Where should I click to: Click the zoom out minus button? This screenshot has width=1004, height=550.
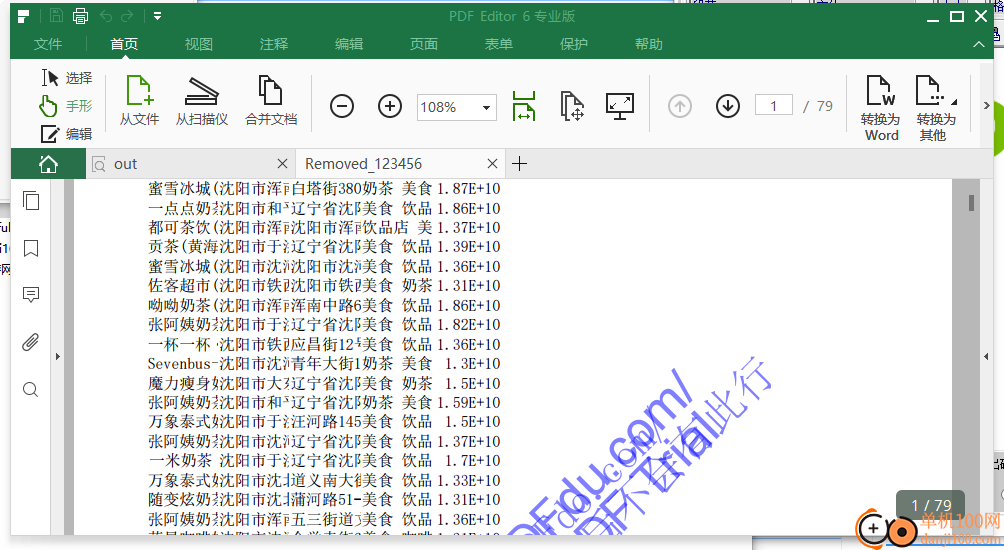(x=342, y=106)
